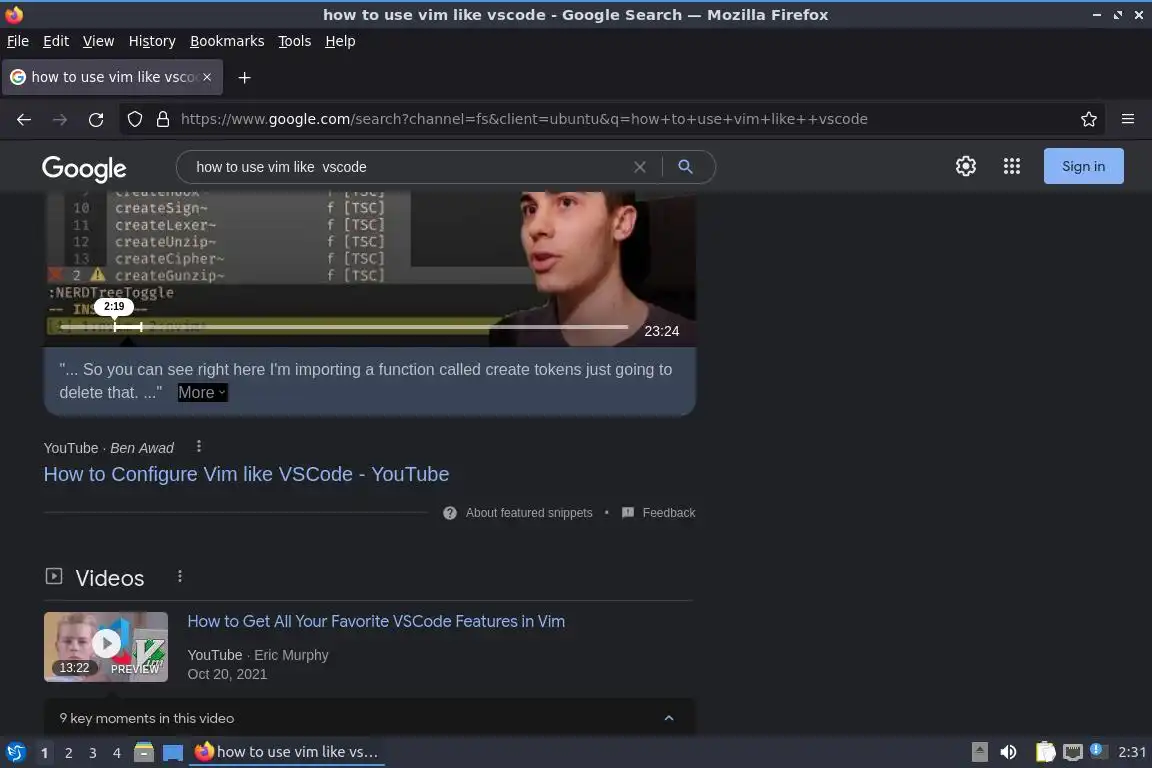Screen dimensions: 1152x768
Task: Click About featured snippets link
Action: [528, 513]
